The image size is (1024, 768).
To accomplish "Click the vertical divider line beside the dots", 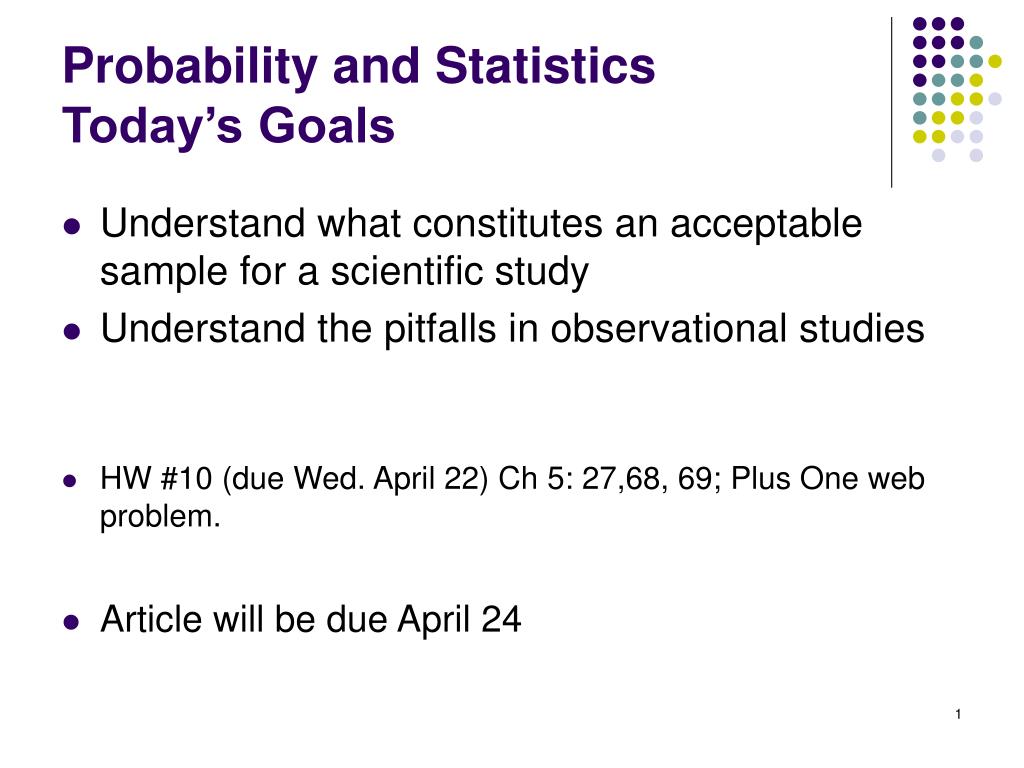I will point(891,103).
